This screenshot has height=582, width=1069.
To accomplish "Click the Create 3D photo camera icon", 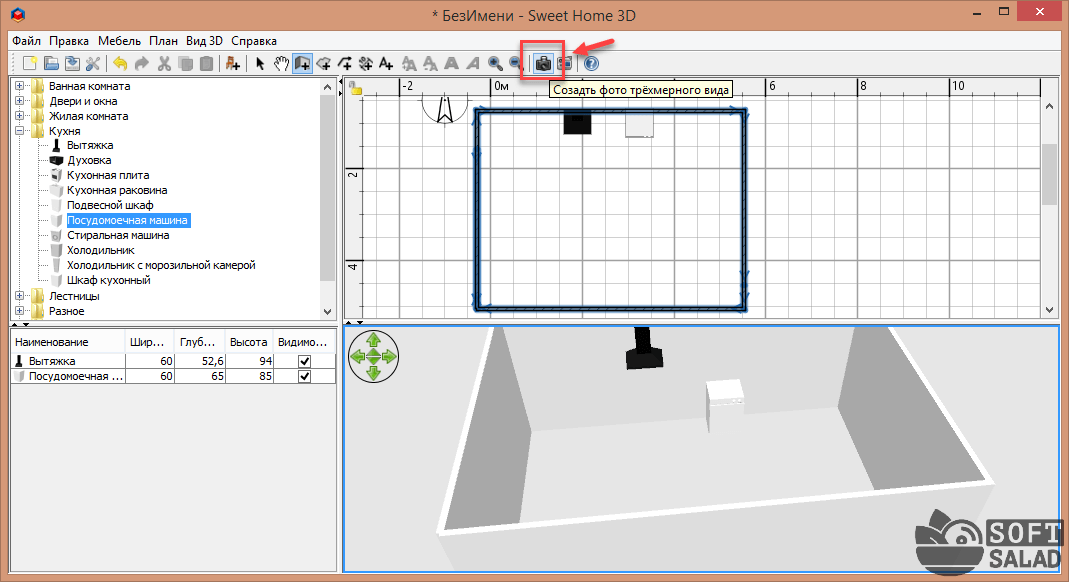I will [543, 63].
